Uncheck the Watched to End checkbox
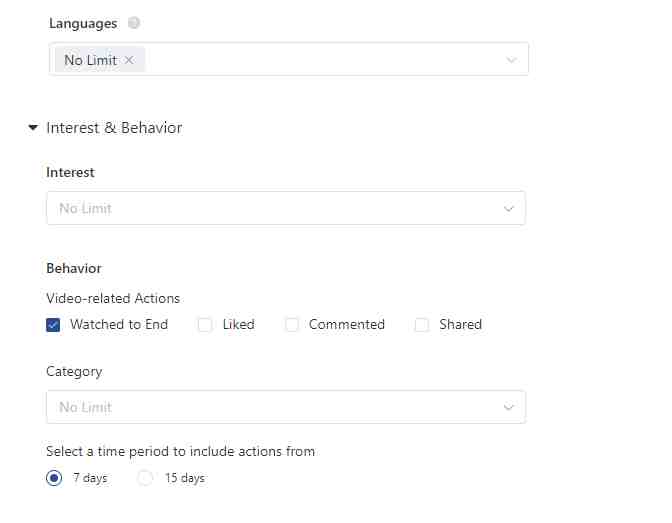The width and height of the screenshot is (672, 523). (x=53, y=325)
